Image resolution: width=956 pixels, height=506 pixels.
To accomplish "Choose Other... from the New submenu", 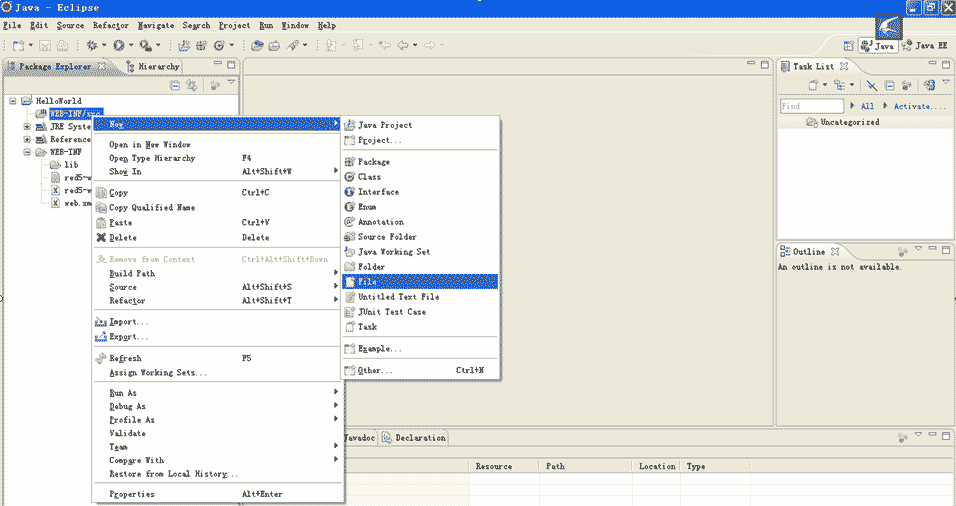I will [x=420, y=370].
